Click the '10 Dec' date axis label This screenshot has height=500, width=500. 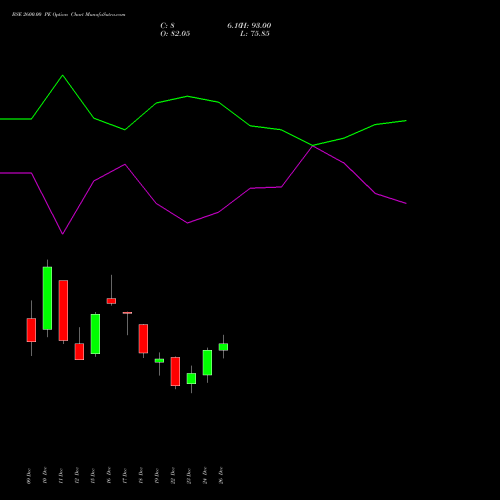point(45,476)
